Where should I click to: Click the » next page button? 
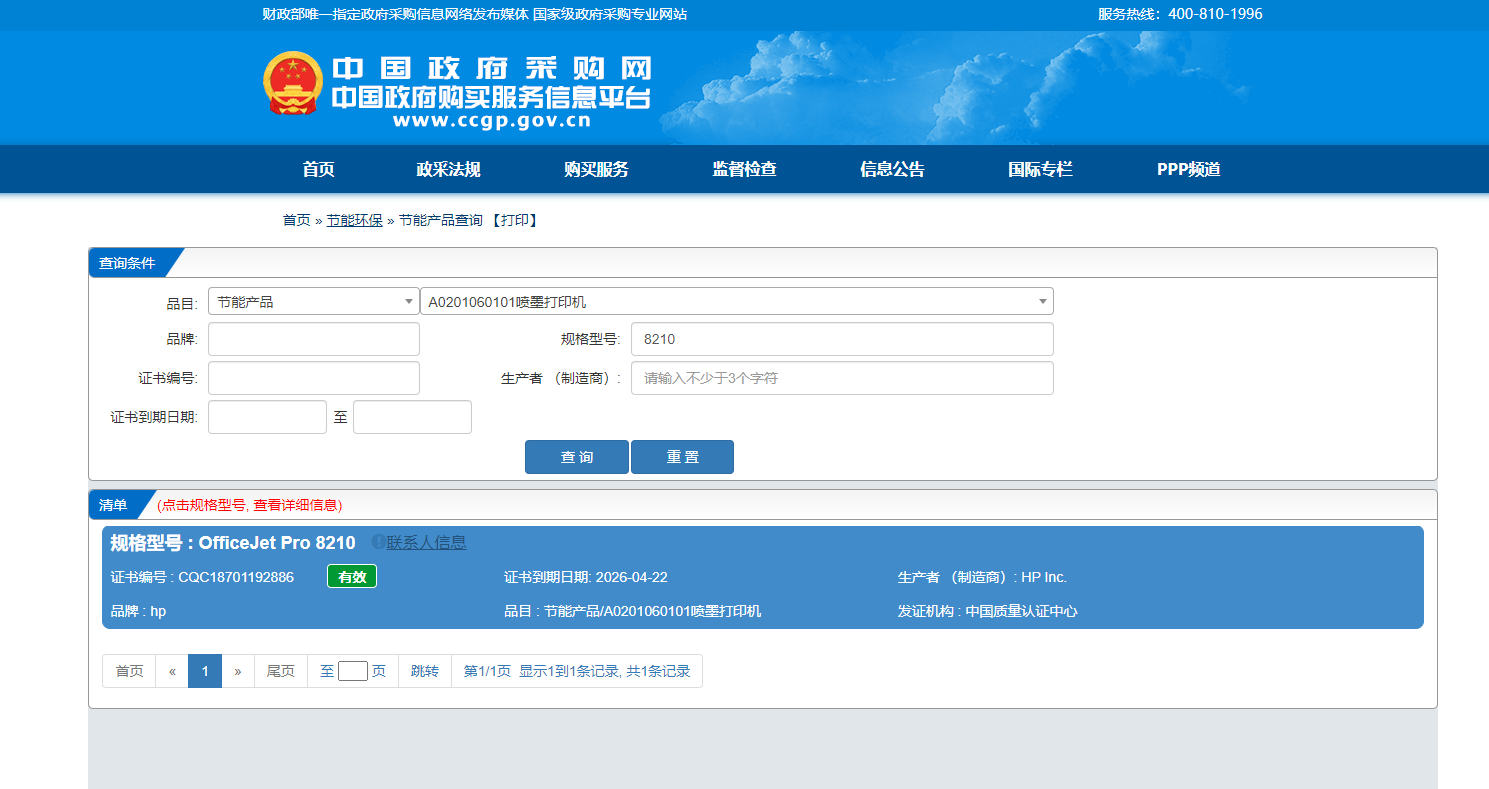click(238, 671)
